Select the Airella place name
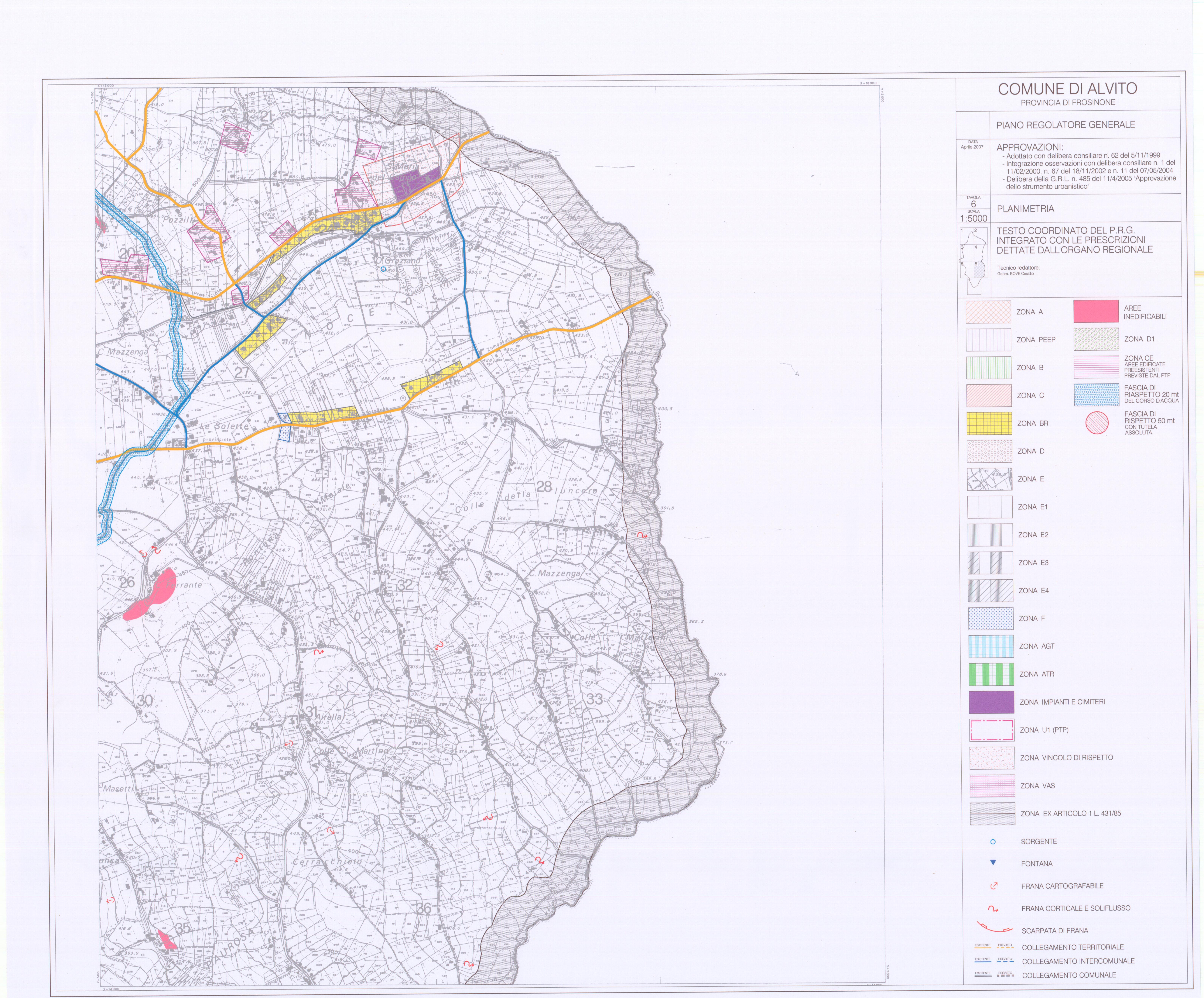The height and width of the screenshot is (998, 1204). click(x=329, y=717)
